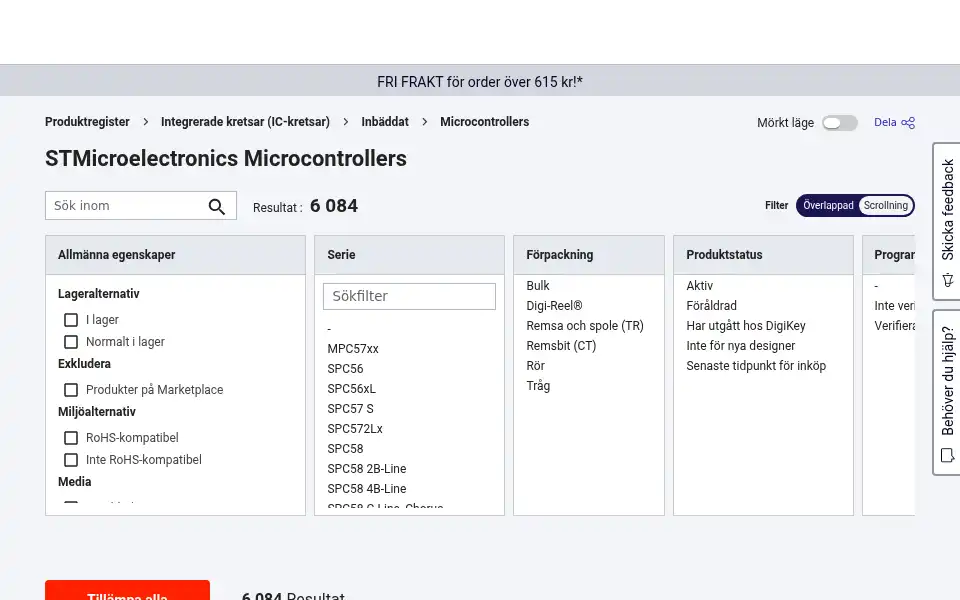Select the Scrollning filter mode
Image resolution: width=960 pixels, height=600 pixels.
[x=886, y=206]
